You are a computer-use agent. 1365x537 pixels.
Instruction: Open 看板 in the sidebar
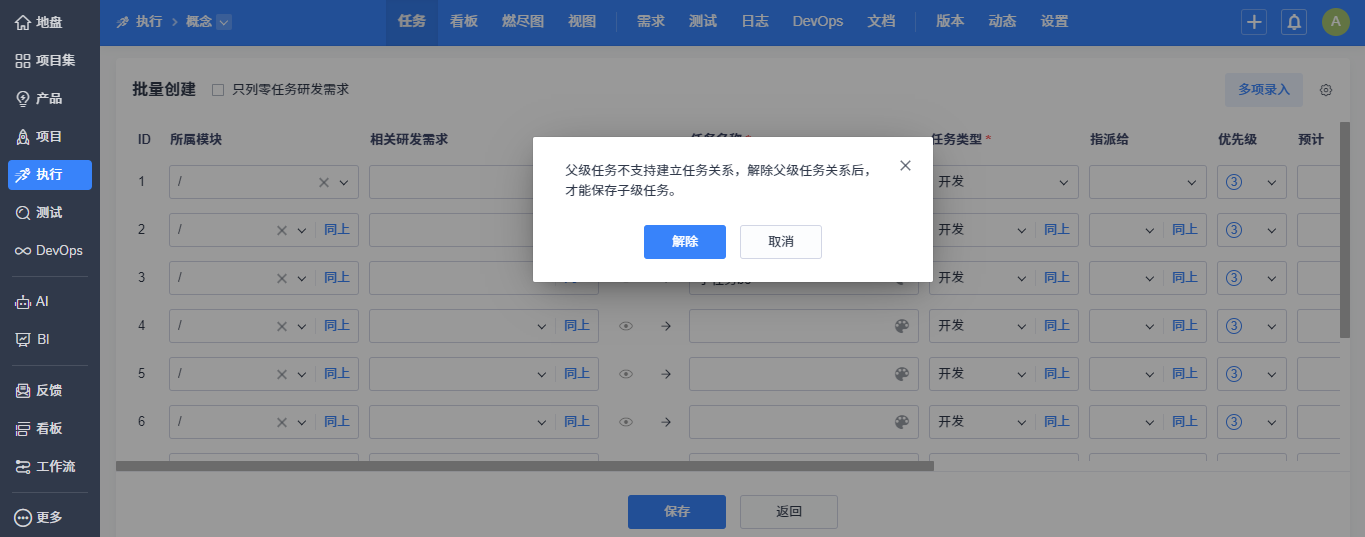click(x=50, y=428)
